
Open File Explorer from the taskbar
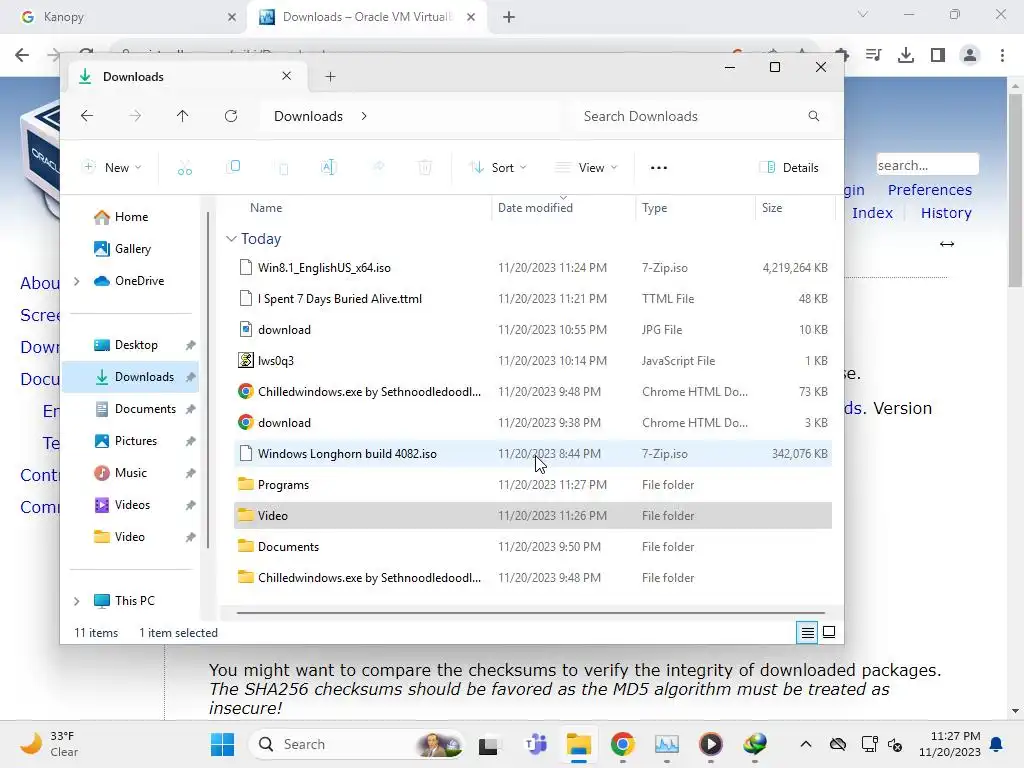click(579, 744)
